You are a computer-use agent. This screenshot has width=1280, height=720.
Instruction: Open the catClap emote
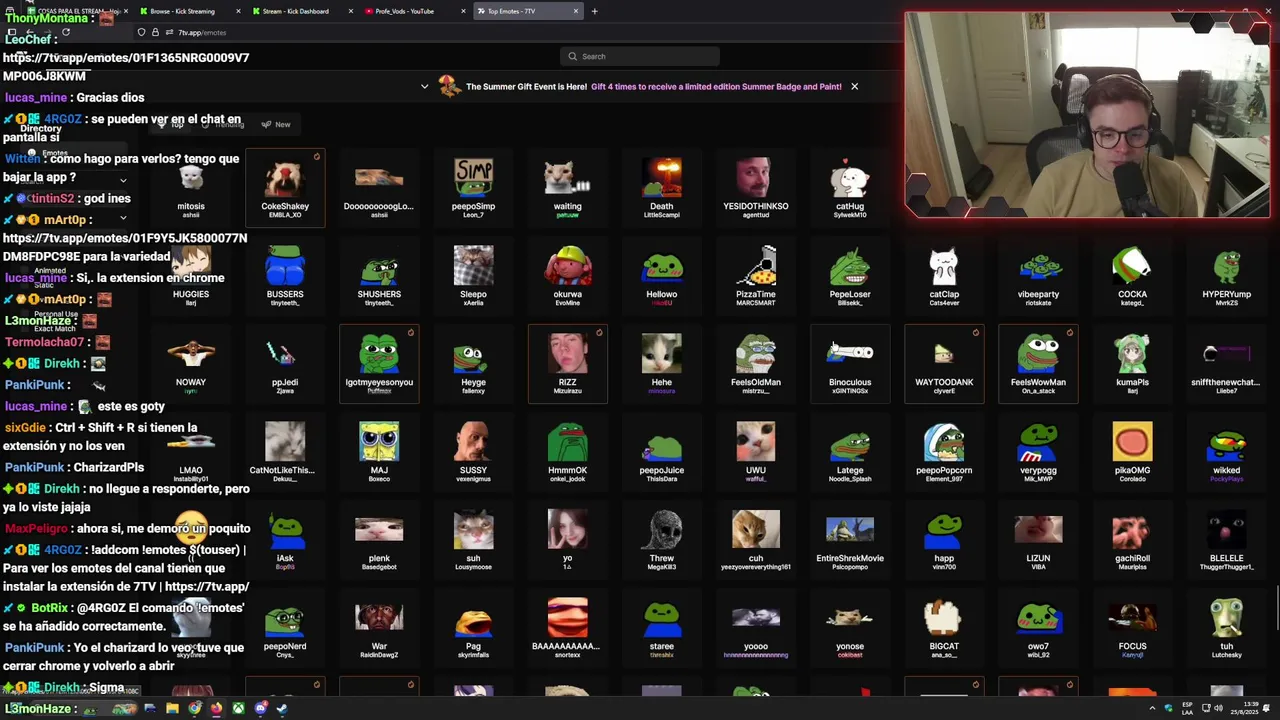944,276
